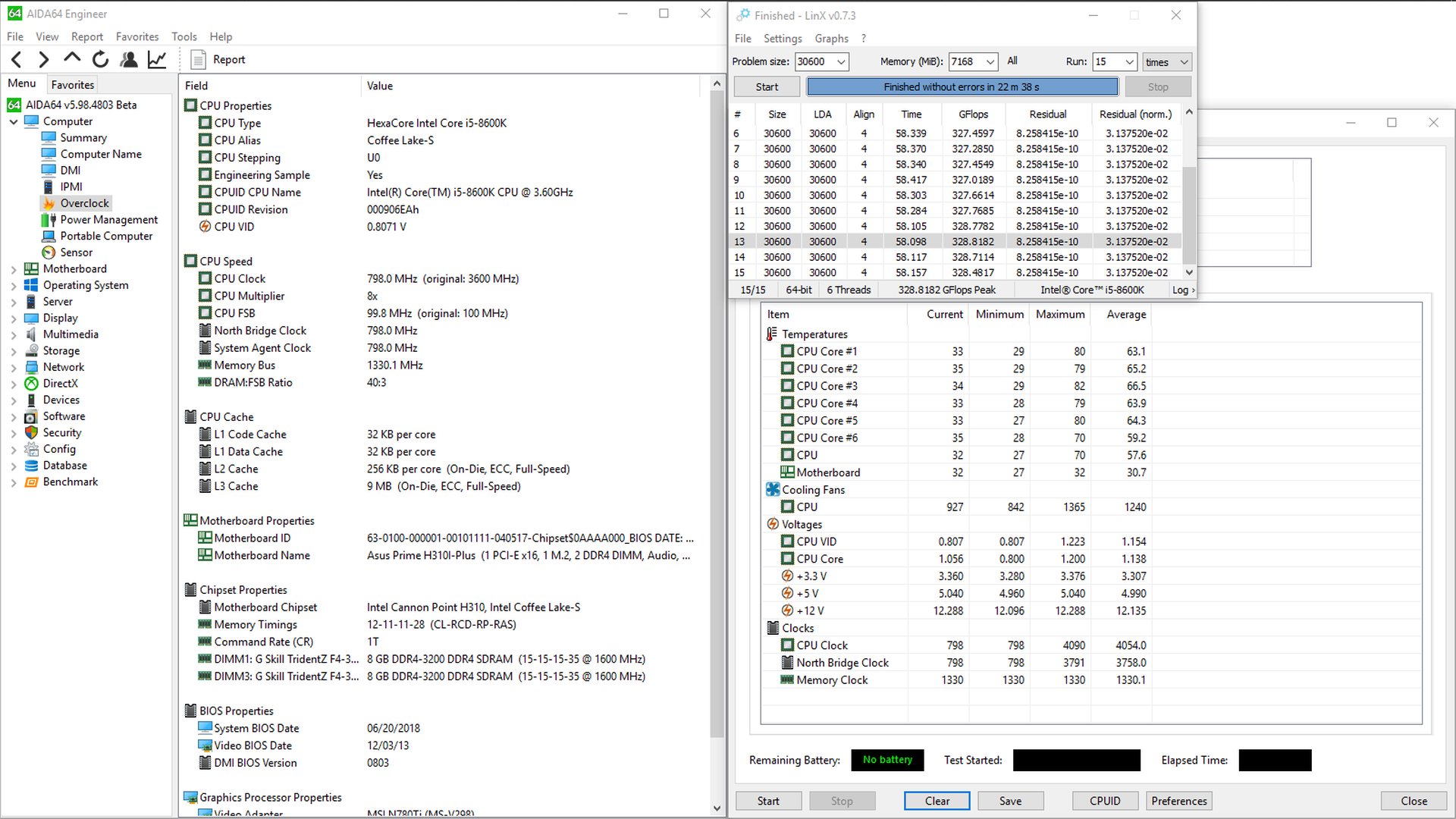Click the Value column header in AIDA64
Screen dimensions: 1456x819
pyautogui.click(x=531, y=86)
